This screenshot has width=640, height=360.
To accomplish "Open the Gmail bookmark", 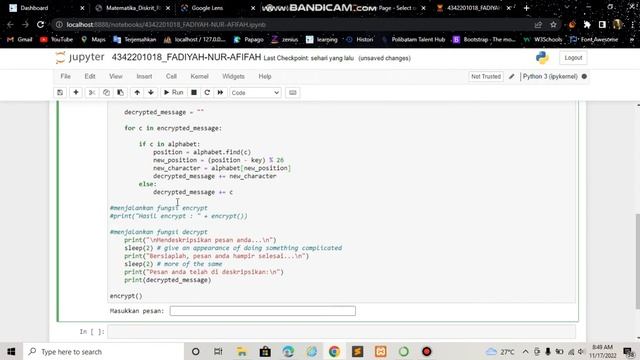I will point(20,40).
